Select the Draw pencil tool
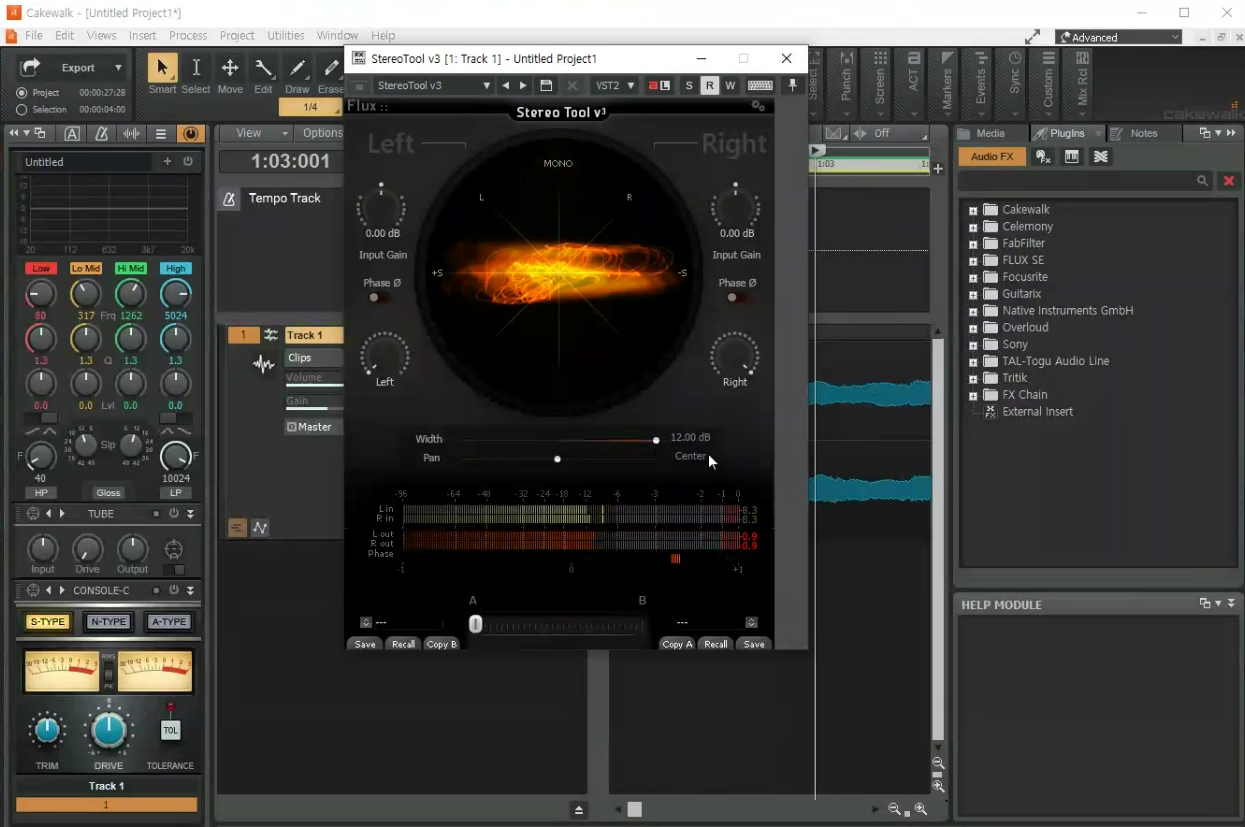 [297, 68]
